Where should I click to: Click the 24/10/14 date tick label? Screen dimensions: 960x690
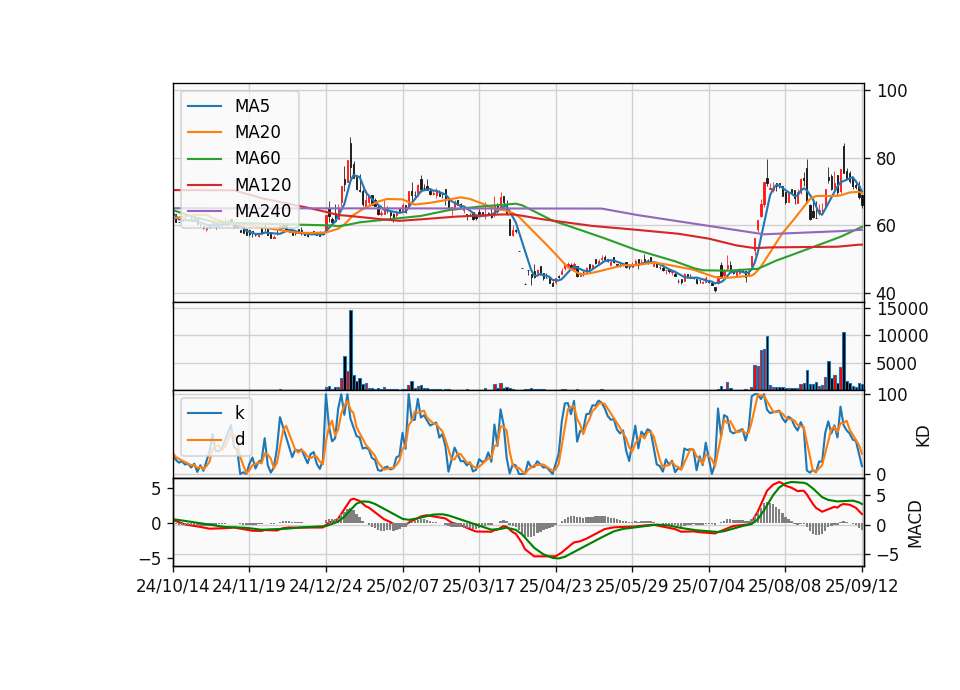(173, 586)
